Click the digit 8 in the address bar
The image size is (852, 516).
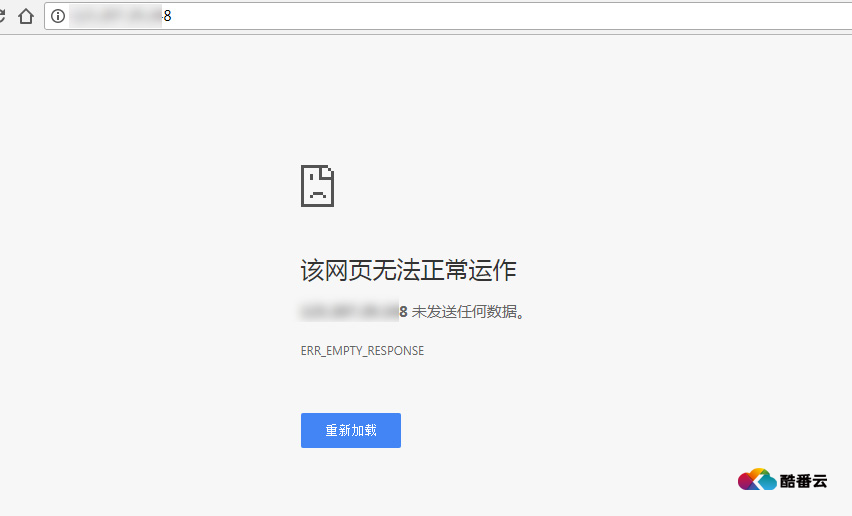[x=168, y=16]
